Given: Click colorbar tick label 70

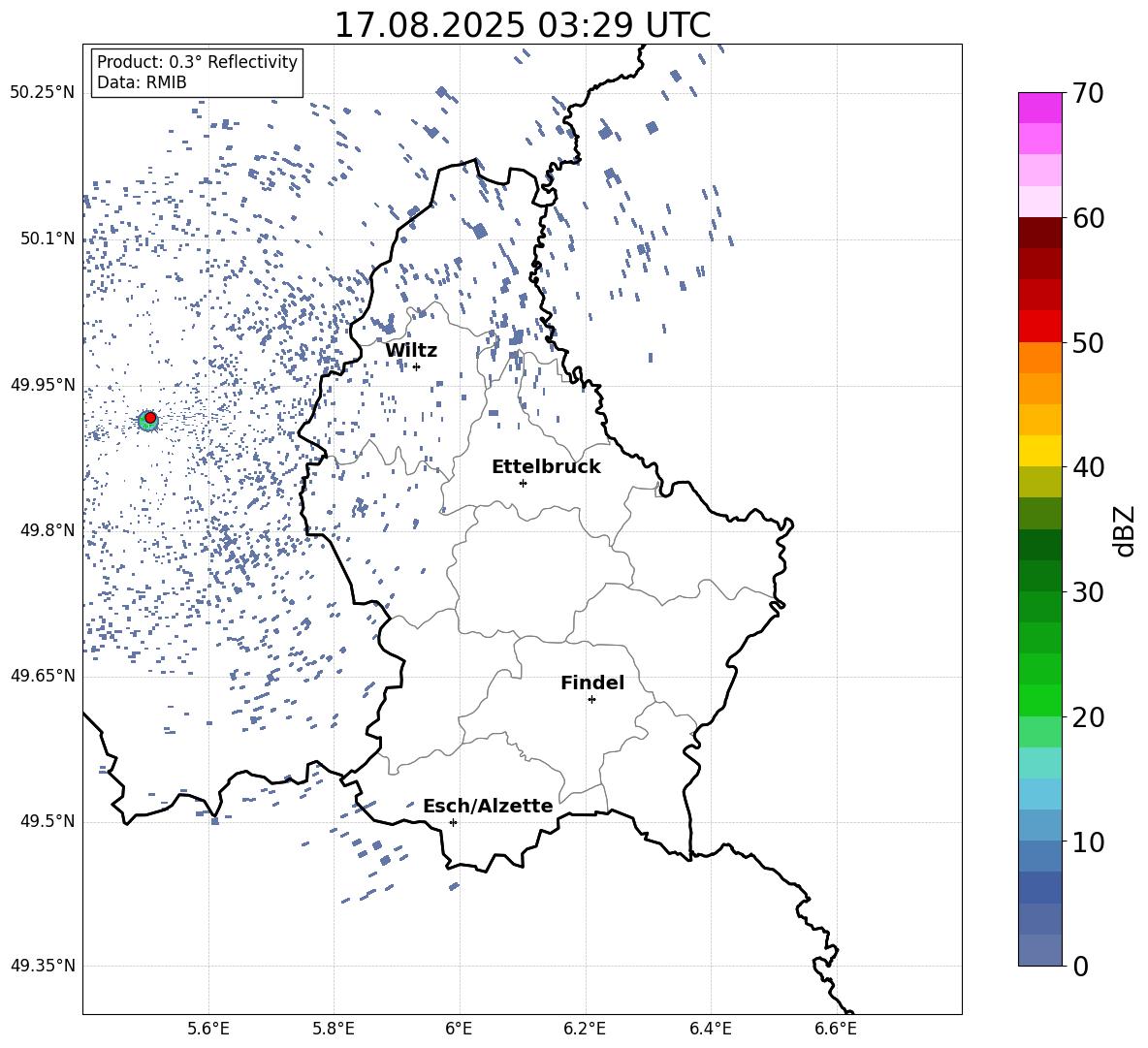Looking at the screenshot, I should pyautogui.click(x=1088, y=94).
